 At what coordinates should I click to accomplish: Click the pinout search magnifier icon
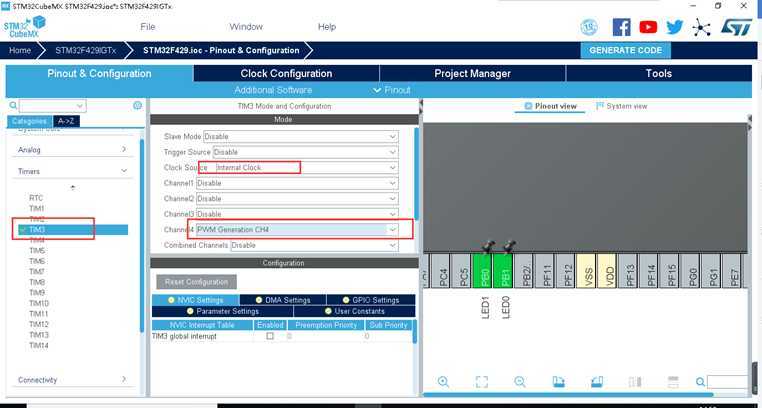tap(700, 382)
